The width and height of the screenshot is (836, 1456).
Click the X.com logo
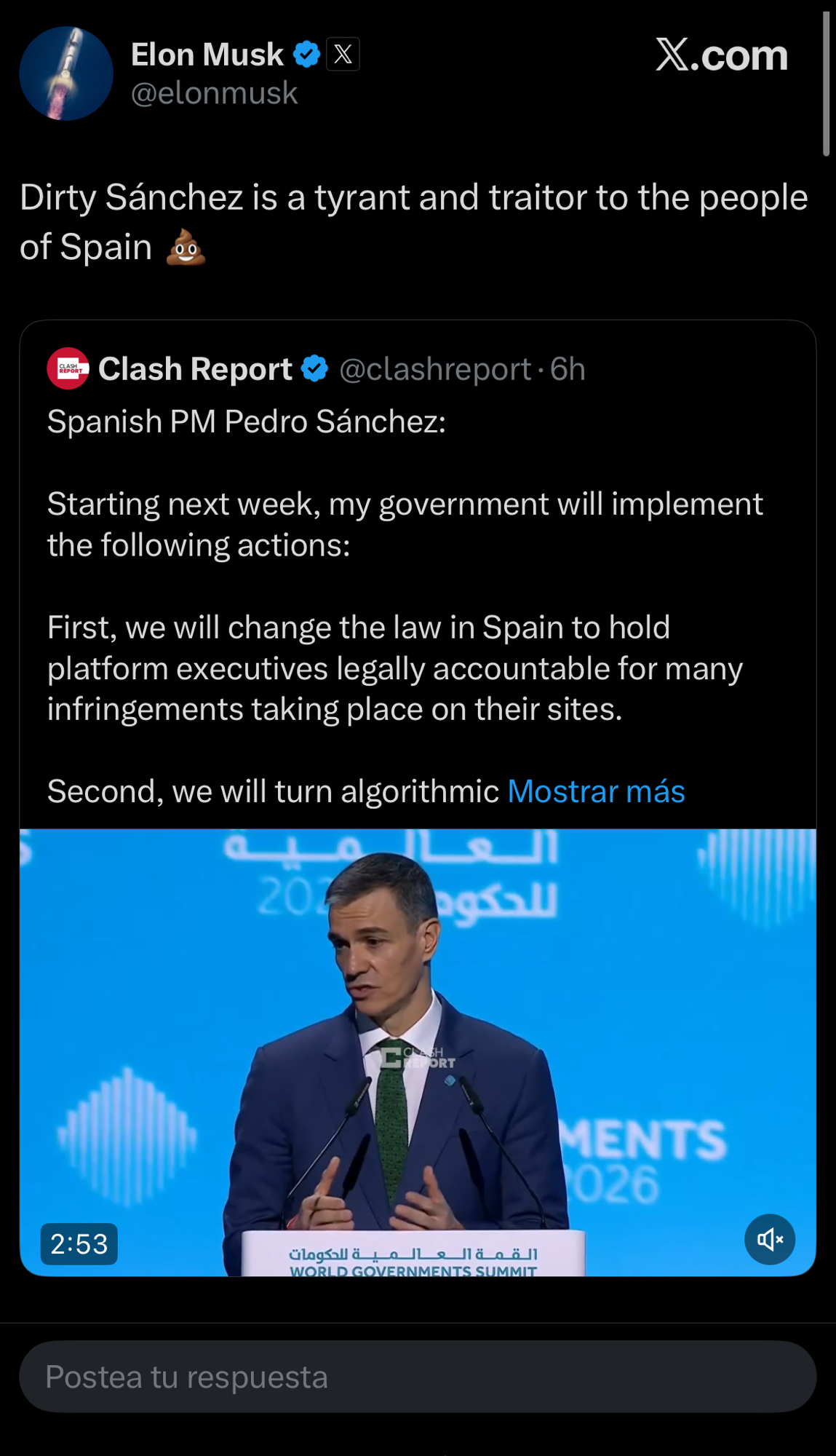point(721,55)
